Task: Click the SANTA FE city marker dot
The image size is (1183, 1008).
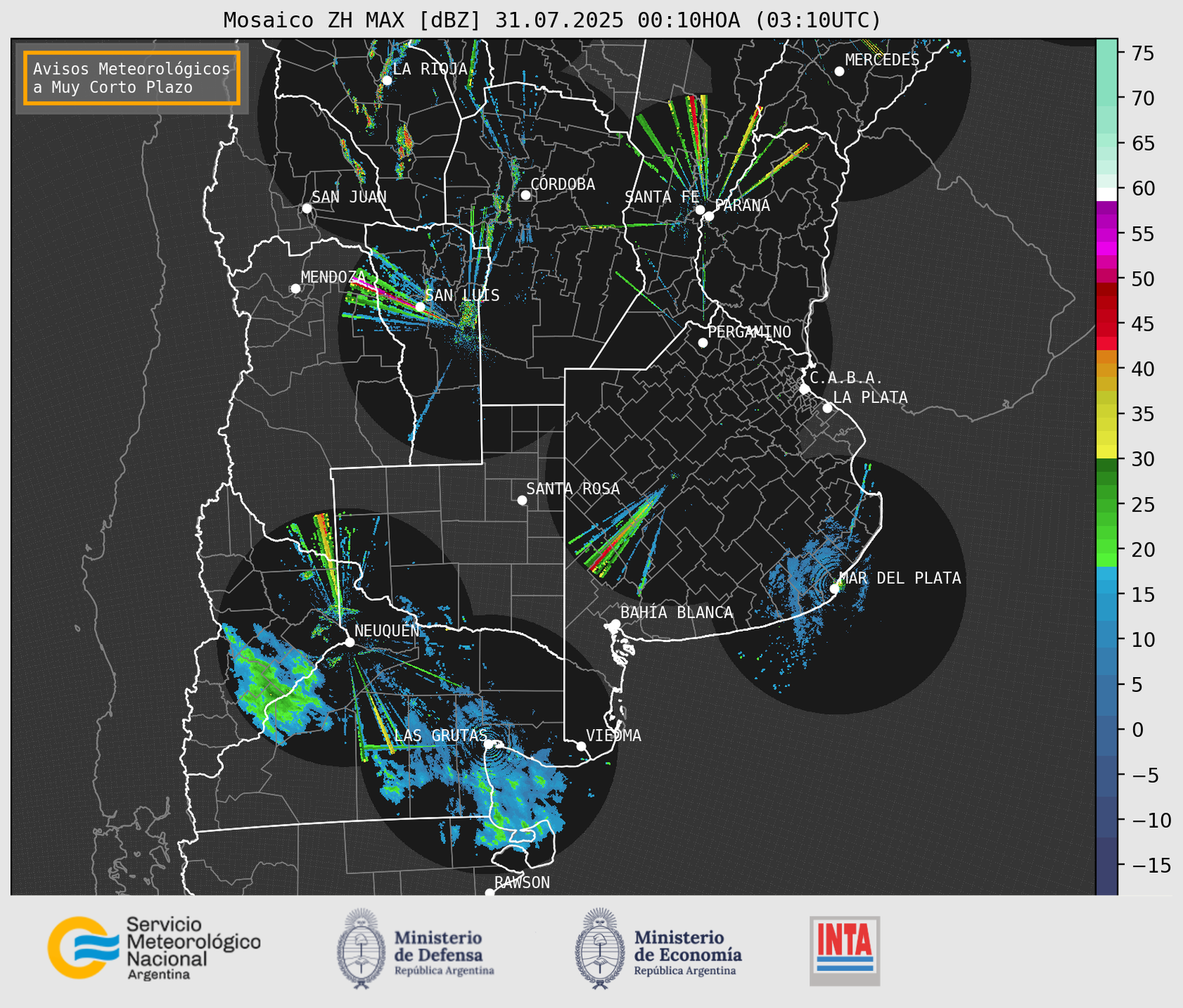Action: click(x=700, y=210)
